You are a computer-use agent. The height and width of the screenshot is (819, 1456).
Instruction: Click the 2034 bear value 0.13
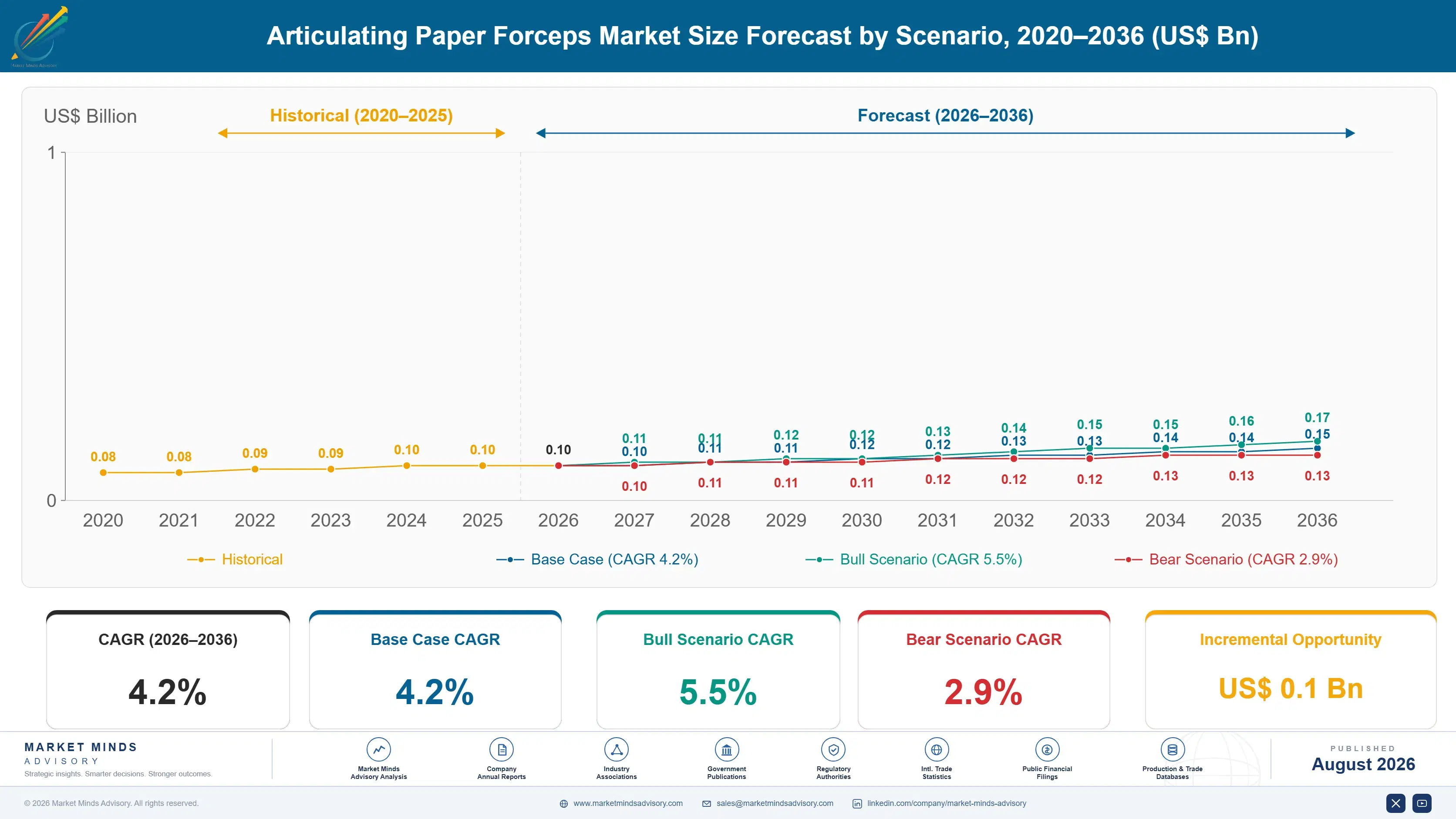tap(1166, 476)
